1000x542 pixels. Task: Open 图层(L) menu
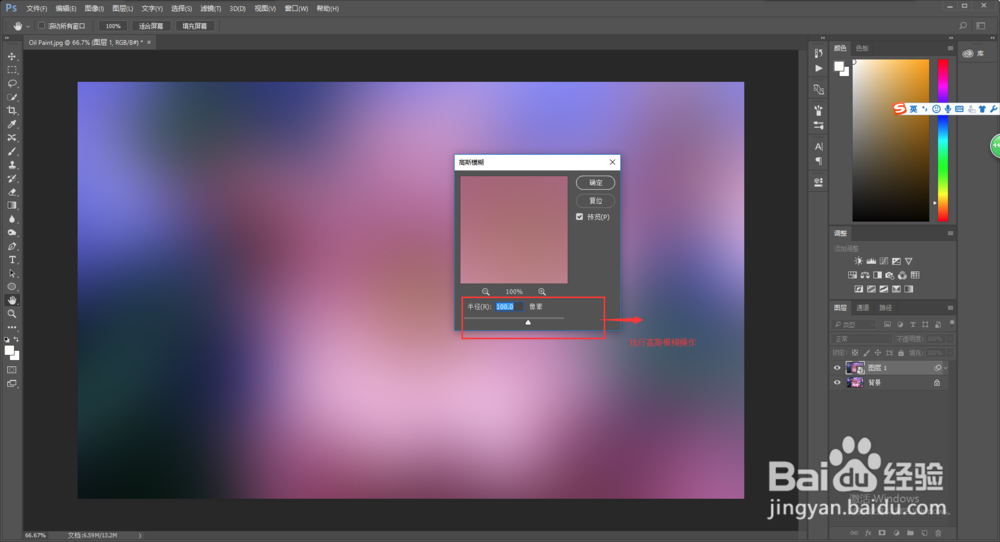tap(122, 8)
